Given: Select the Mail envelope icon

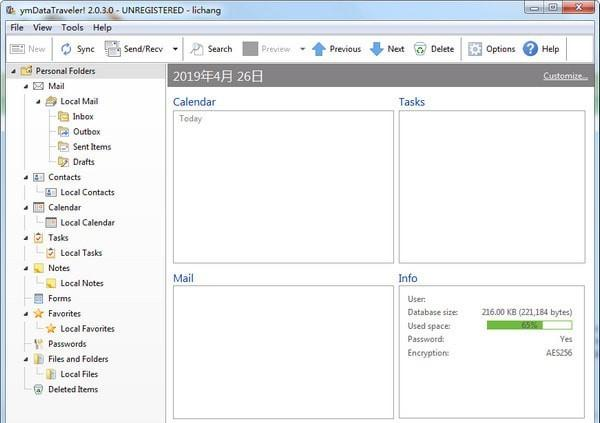Looking at the screenshot, I should point(38,86).
